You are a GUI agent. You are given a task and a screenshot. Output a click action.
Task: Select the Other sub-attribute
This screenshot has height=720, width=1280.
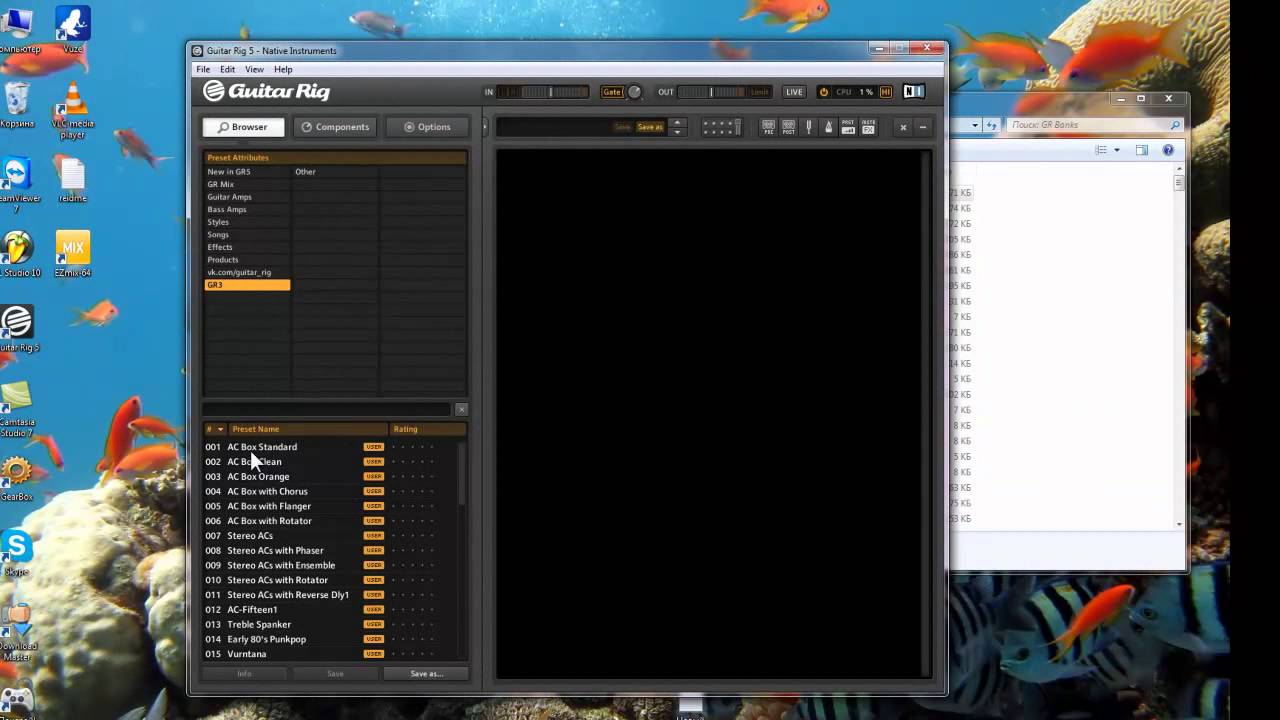click(x=335, y=172)
